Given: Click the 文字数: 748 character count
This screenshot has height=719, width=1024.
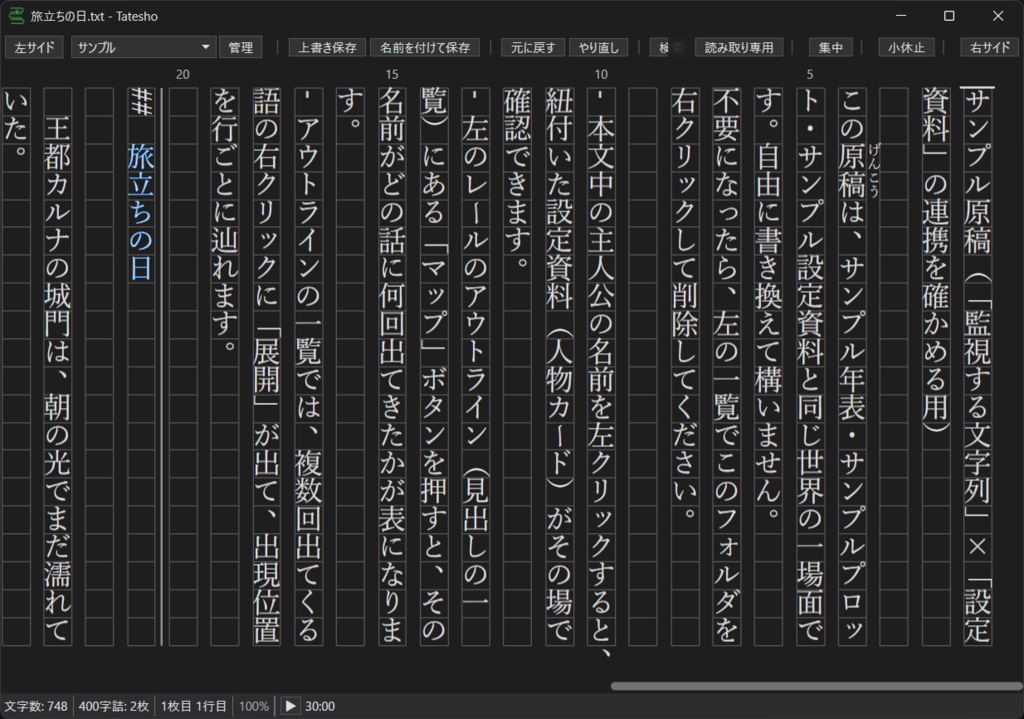Looking at the screenshot, I should point(36,706).
